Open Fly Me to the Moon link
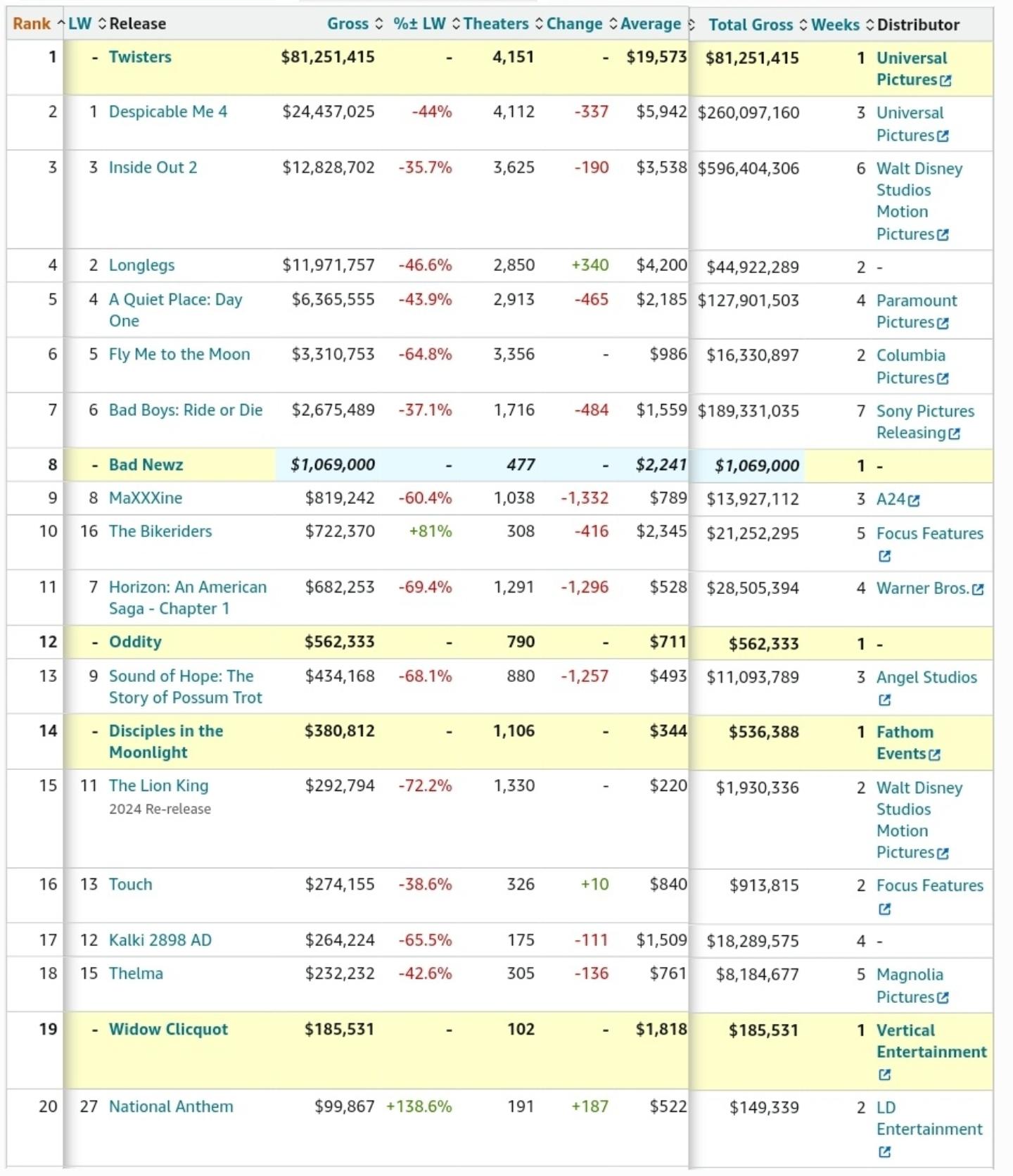The width and height of the screenshot is (1013, 1176). pyautogui.click(x=179, y=354)
